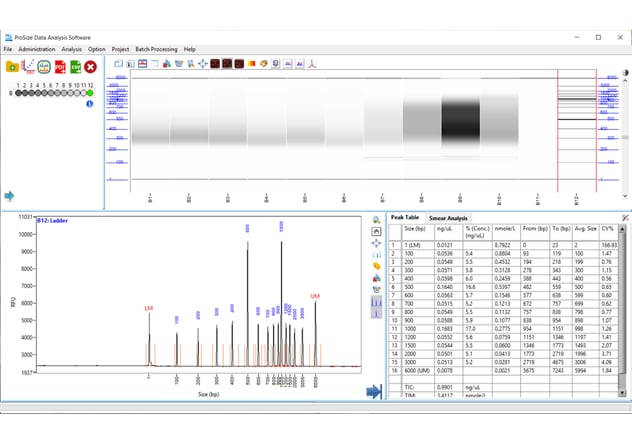Click the blue info icon below wells
Image resolution: width=632 pixels, height=442 pixels.
(x=89, y=104)
